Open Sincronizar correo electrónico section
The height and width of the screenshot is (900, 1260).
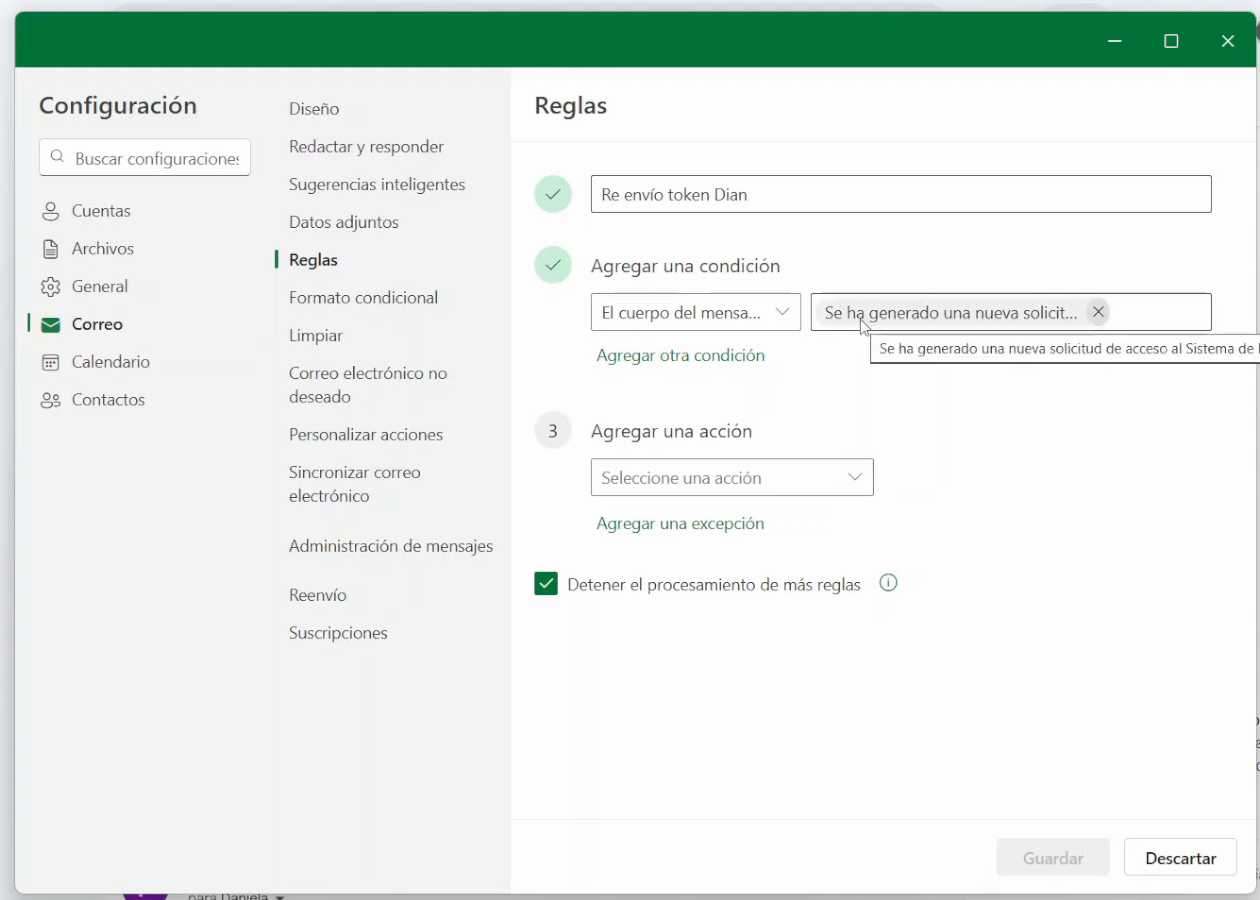tap(355, 484)
